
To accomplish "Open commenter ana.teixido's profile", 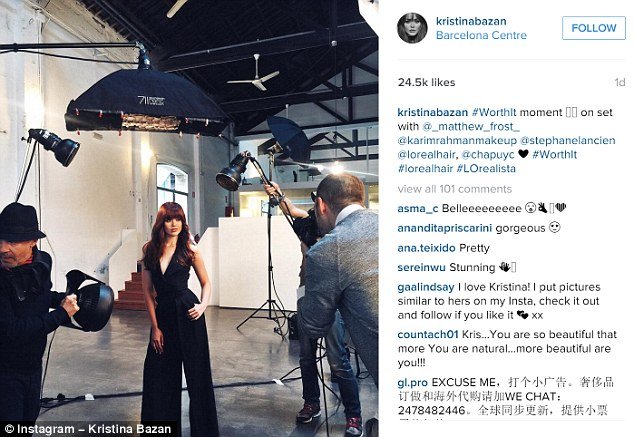I will 426,248.
